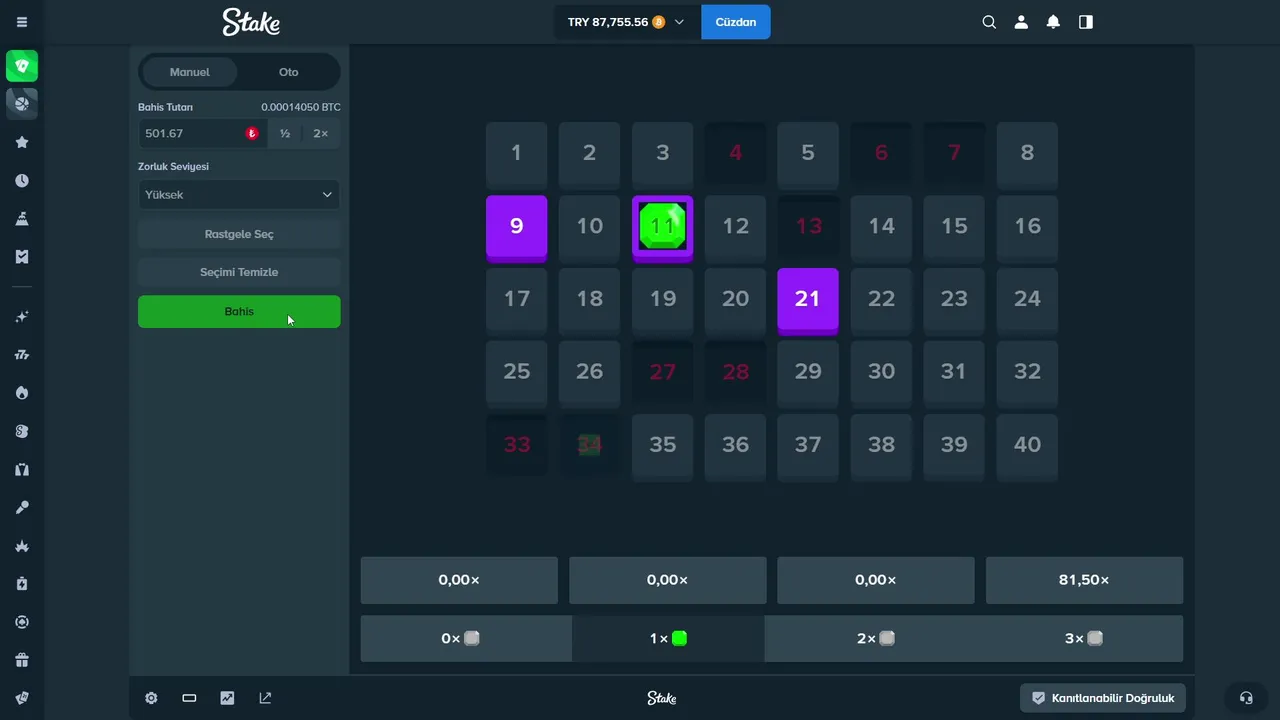This screenshot has width=1280, height=720.
Task: Halve the bet with ½ button
Action: (x=285, y=133)
